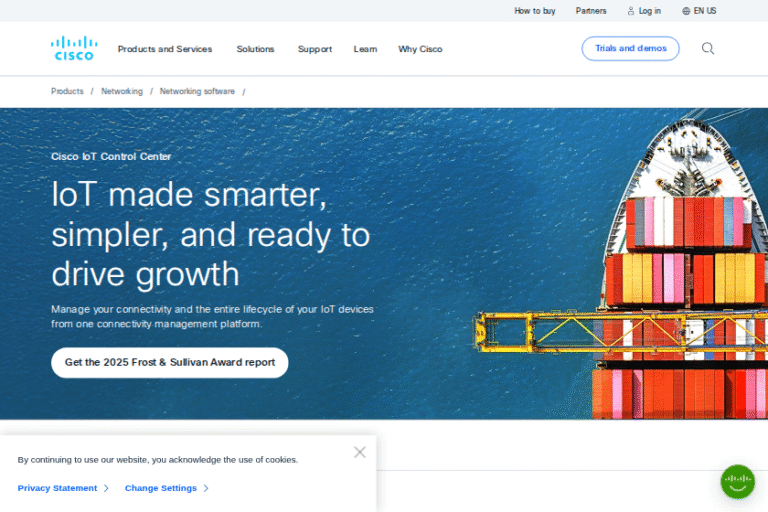Click the Log in user icon
Viewport: 768px width, 512px height.
tap(631, 11)
